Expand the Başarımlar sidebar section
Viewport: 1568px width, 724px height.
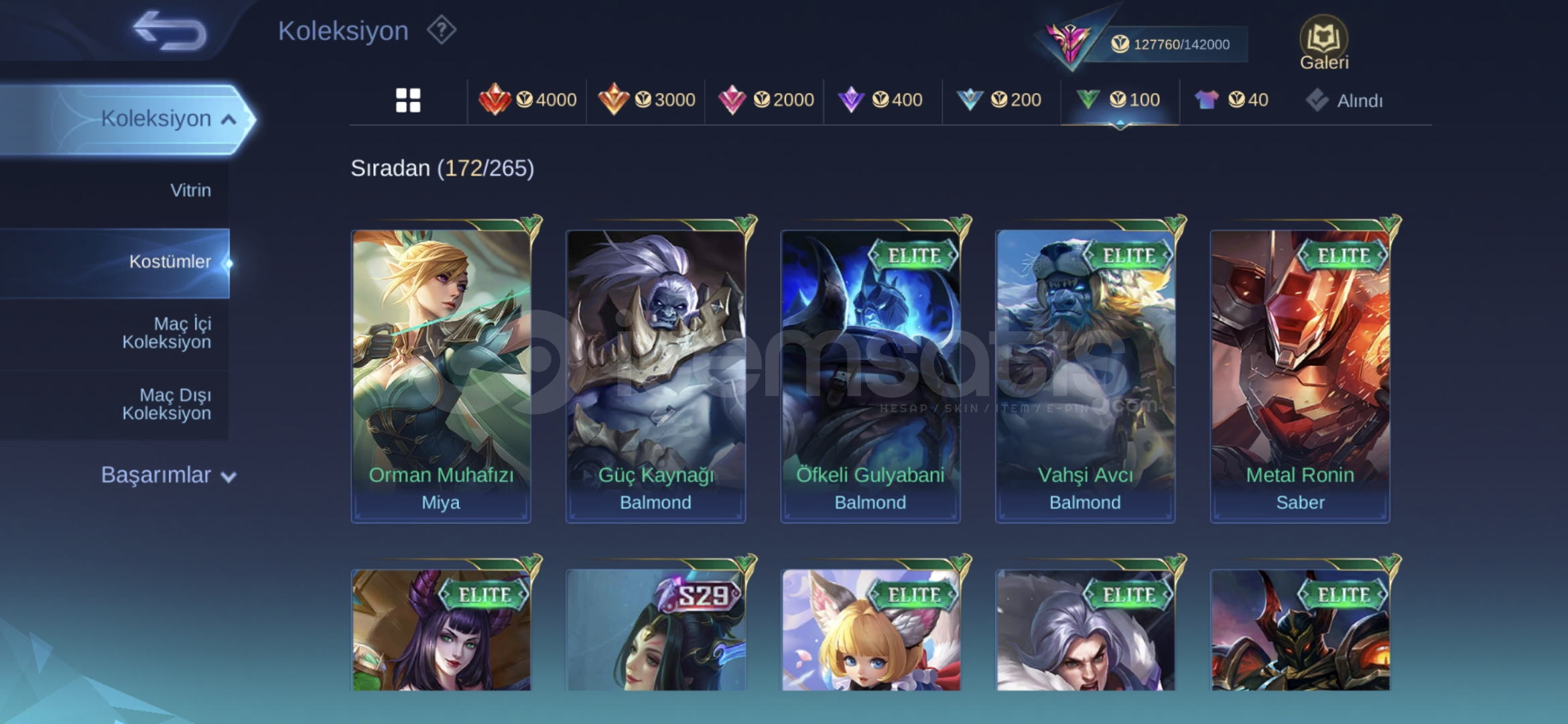tap(168, 475)
